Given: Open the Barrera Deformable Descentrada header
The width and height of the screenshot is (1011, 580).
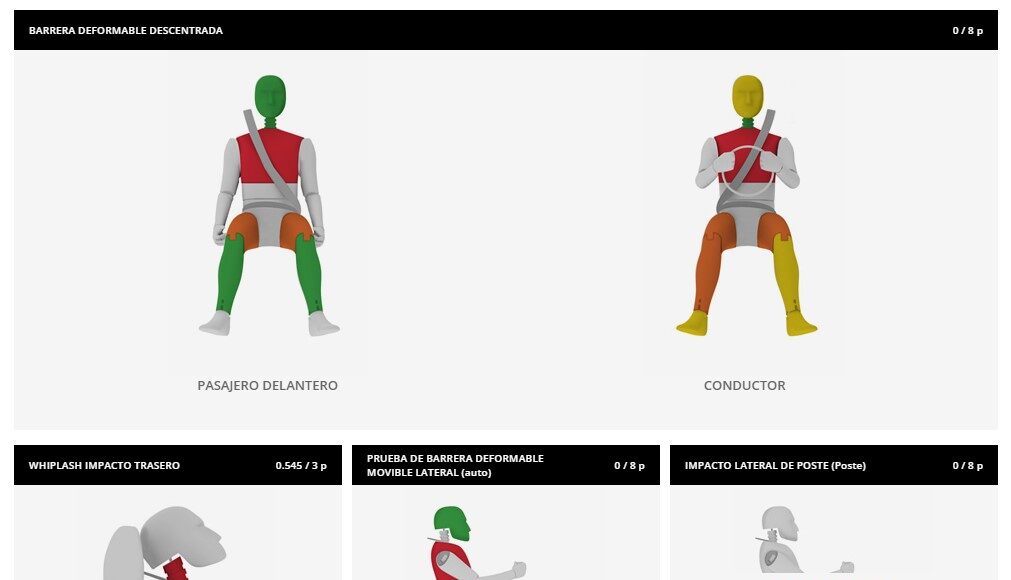Looking at the screenshot, I should [506, 30].
